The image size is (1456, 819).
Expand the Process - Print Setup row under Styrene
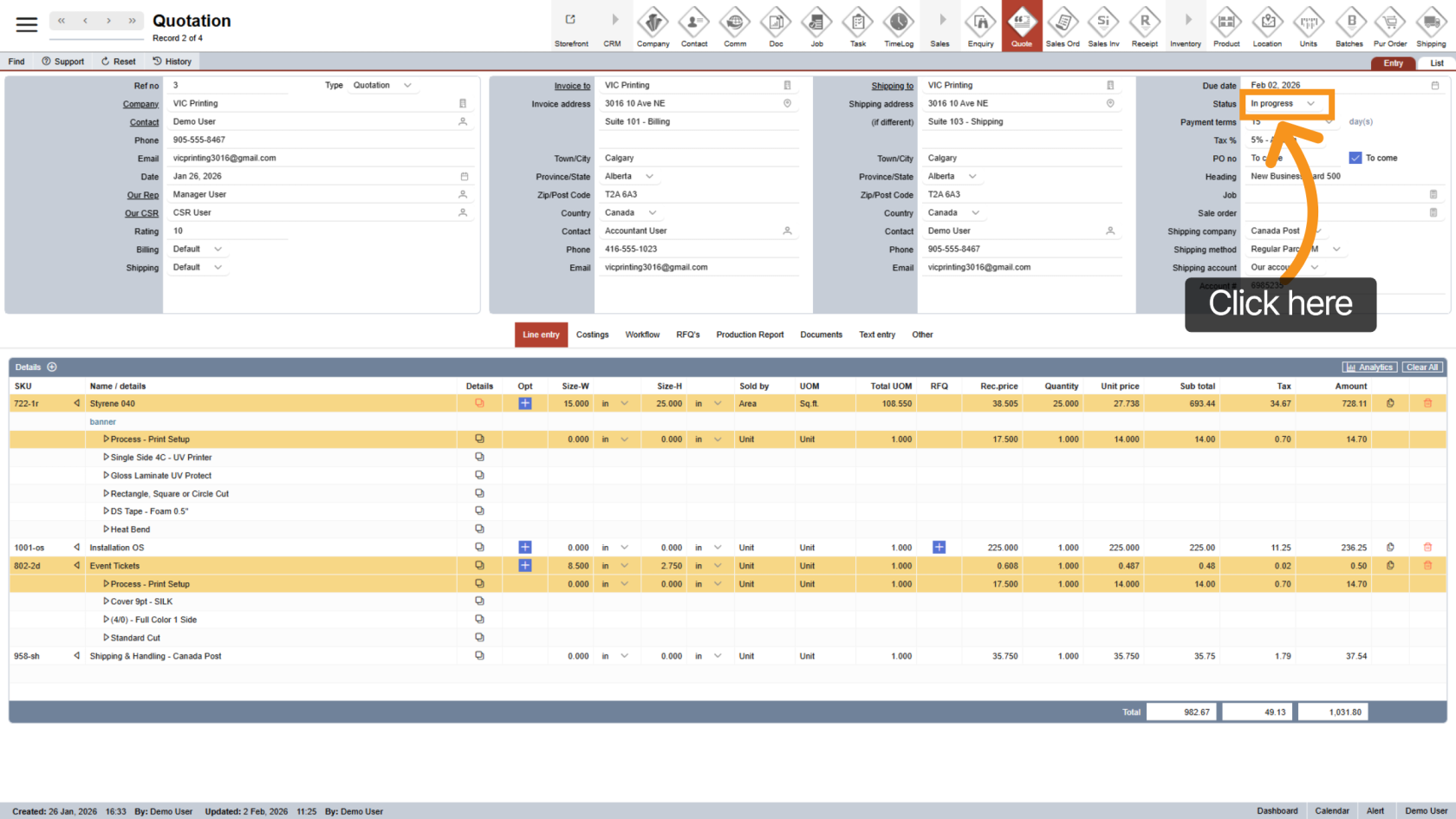point(107,439)
